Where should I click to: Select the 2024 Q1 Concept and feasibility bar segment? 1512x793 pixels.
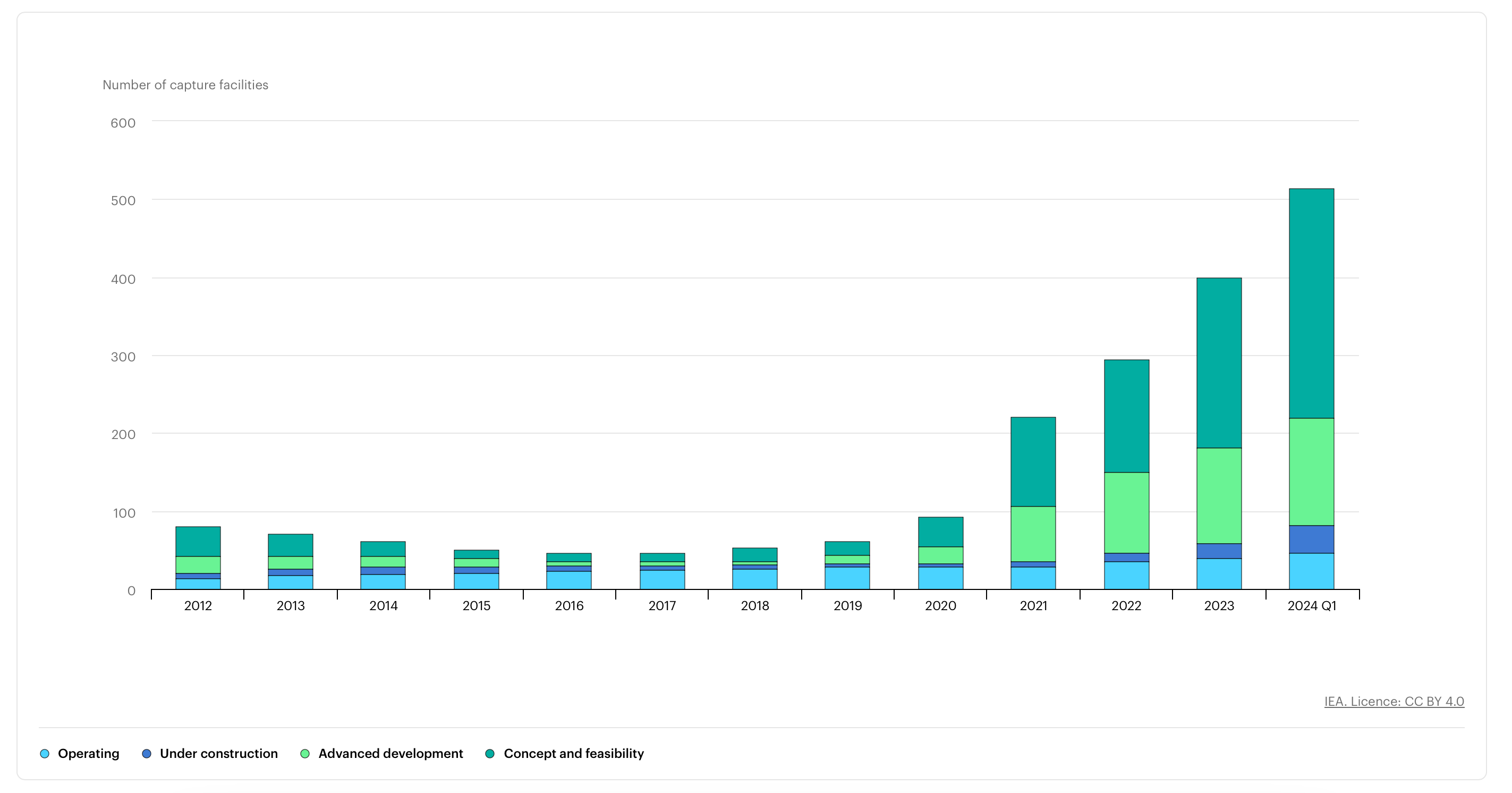tap(1311, 303)
